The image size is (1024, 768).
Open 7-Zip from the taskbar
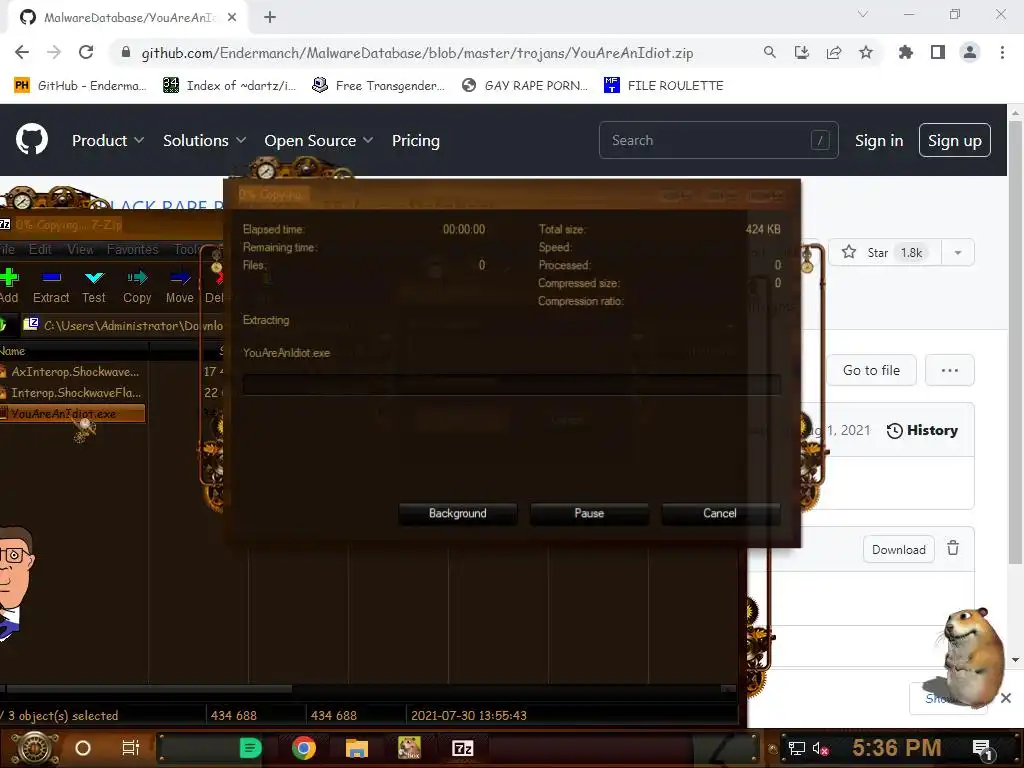[x=462, y=748]
